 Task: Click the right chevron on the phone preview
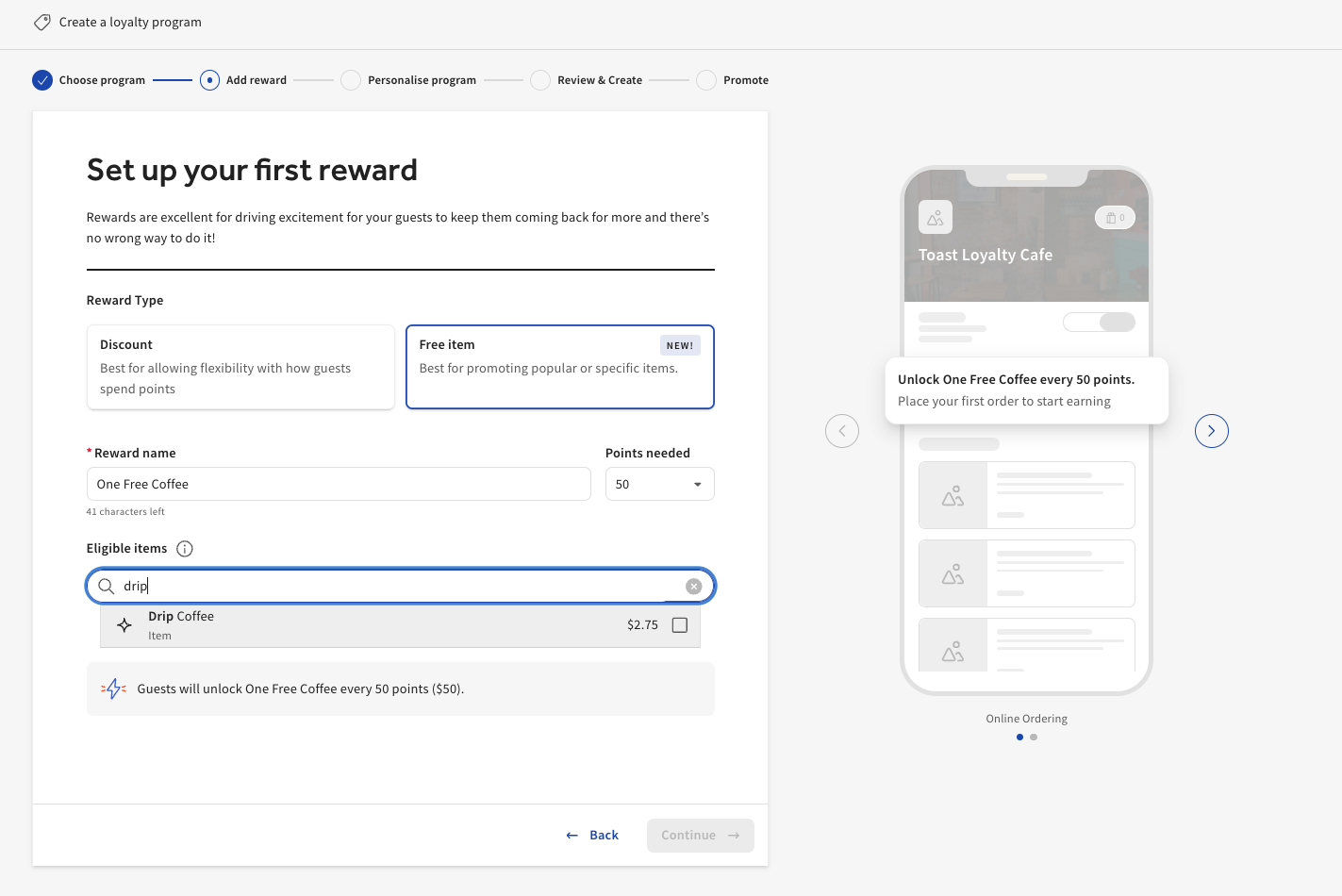coord(1211,431)
